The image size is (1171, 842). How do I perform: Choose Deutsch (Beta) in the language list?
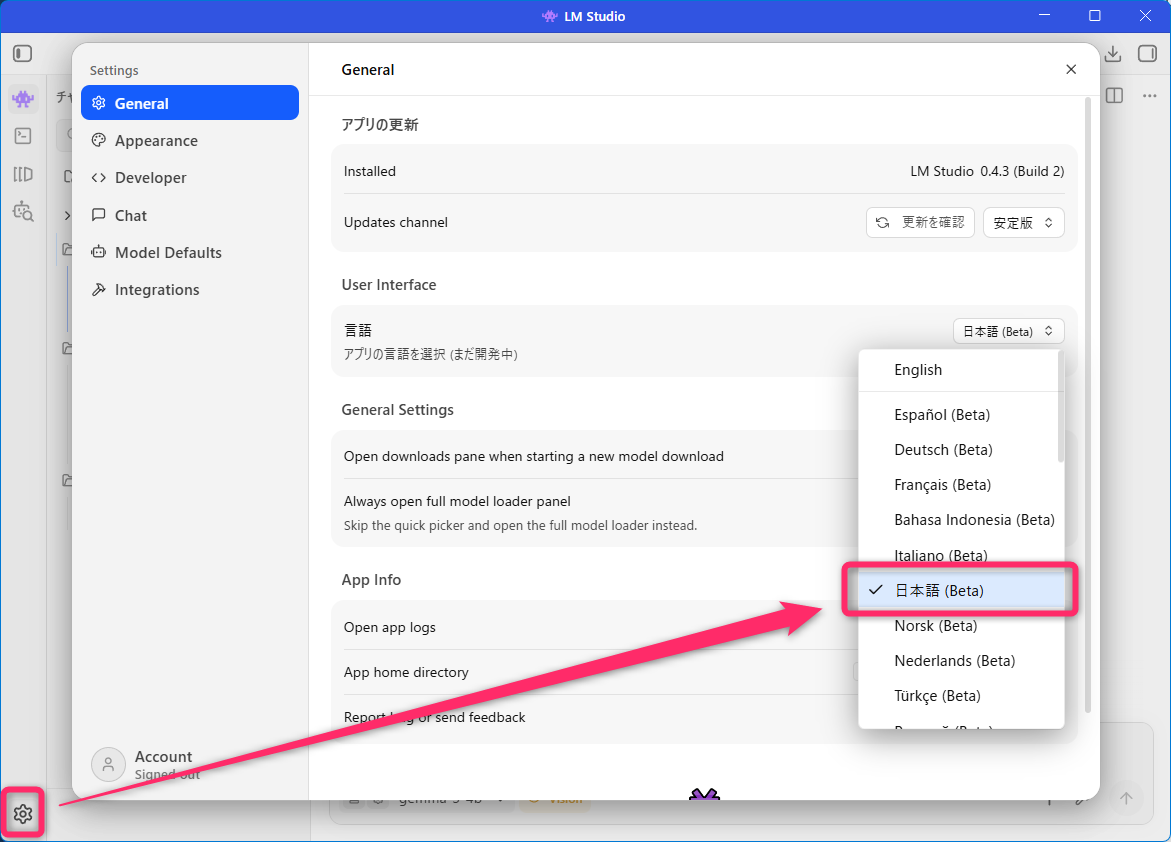click(943, 450)
